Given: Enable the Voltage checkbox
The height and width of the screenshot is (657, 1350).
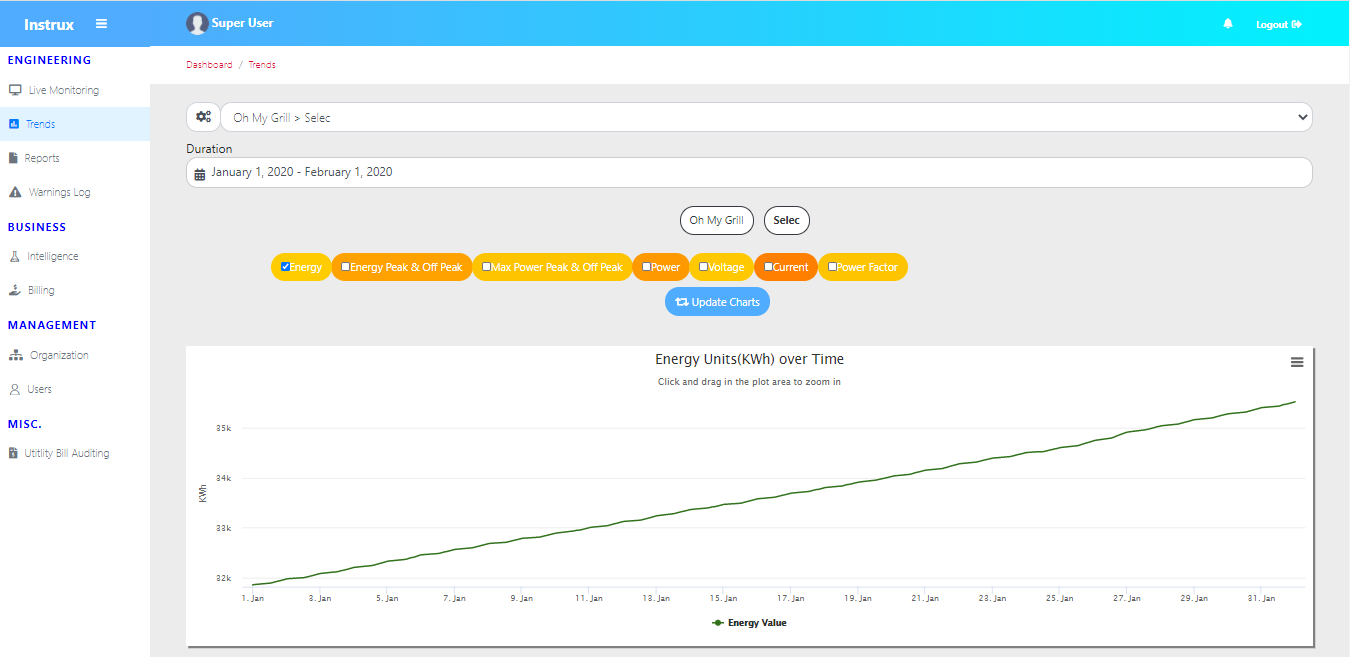Looking at the screenshot, I should point(704,267).
